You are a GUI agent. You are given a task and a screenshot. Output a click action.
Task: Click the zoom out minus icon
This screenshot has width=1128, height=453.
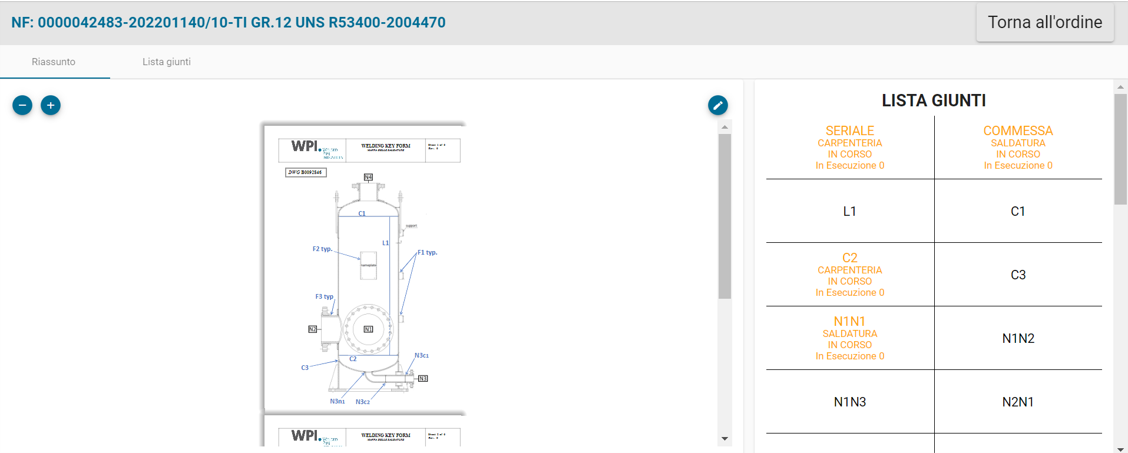coord(22,105)
